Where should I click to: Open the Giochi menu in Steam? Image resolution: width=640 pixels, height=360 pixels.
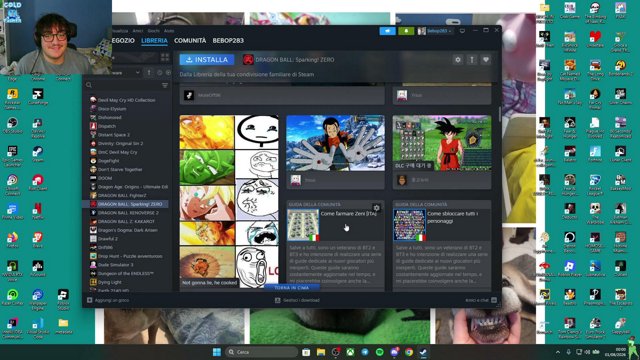pyautogui.click(x=153, y=31)
